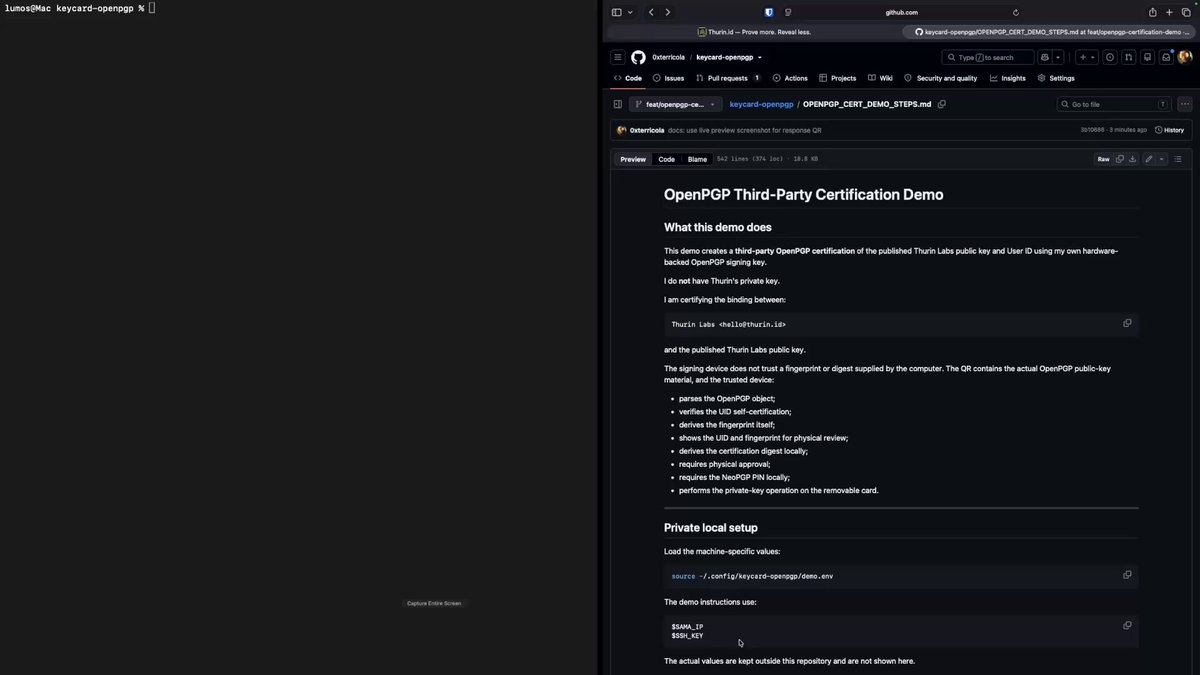Copy raw file contents icon
This screenshot has height=675, width=1200.
tap(1120, 159)
